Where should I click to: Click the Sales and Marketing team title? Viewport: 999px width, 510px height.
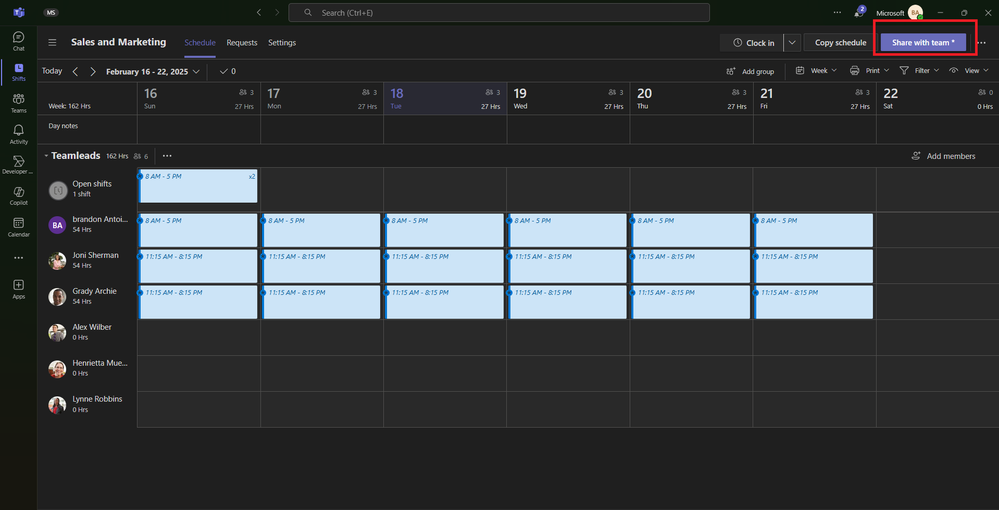tap(119, 42)
